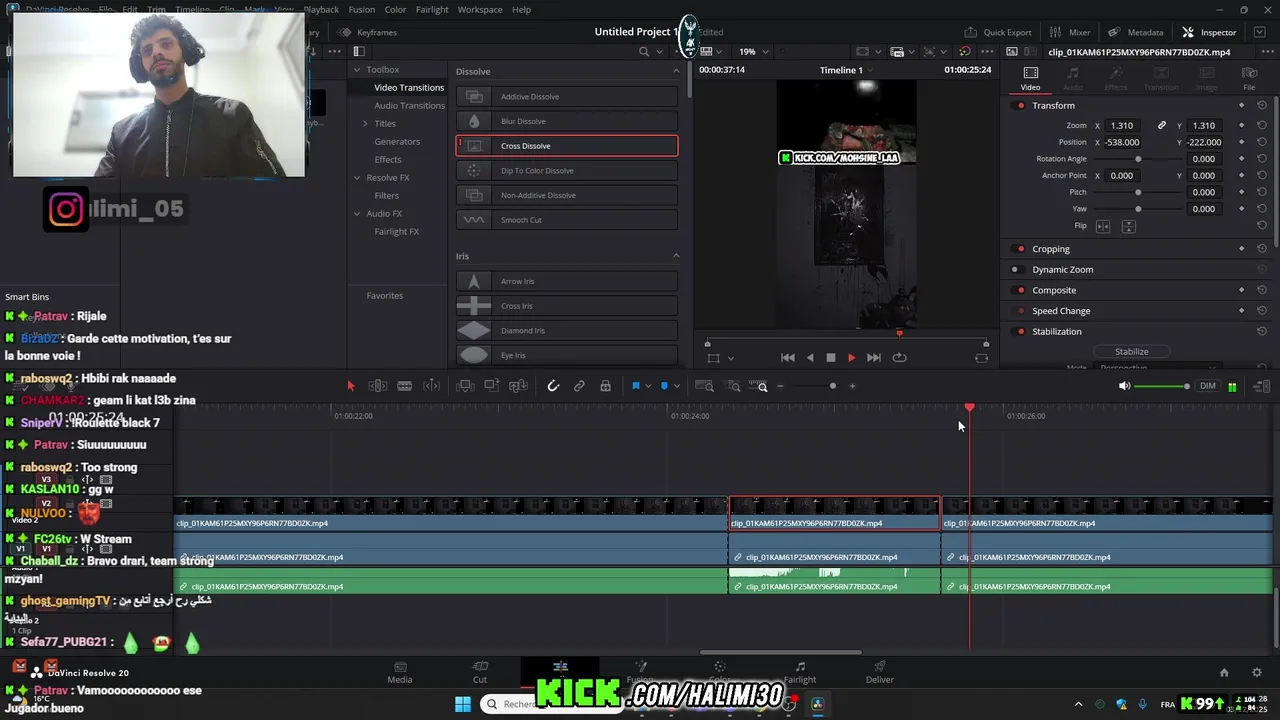Click the timeline zoom plus button
The image size is (1280, 720).
[852, 386]
